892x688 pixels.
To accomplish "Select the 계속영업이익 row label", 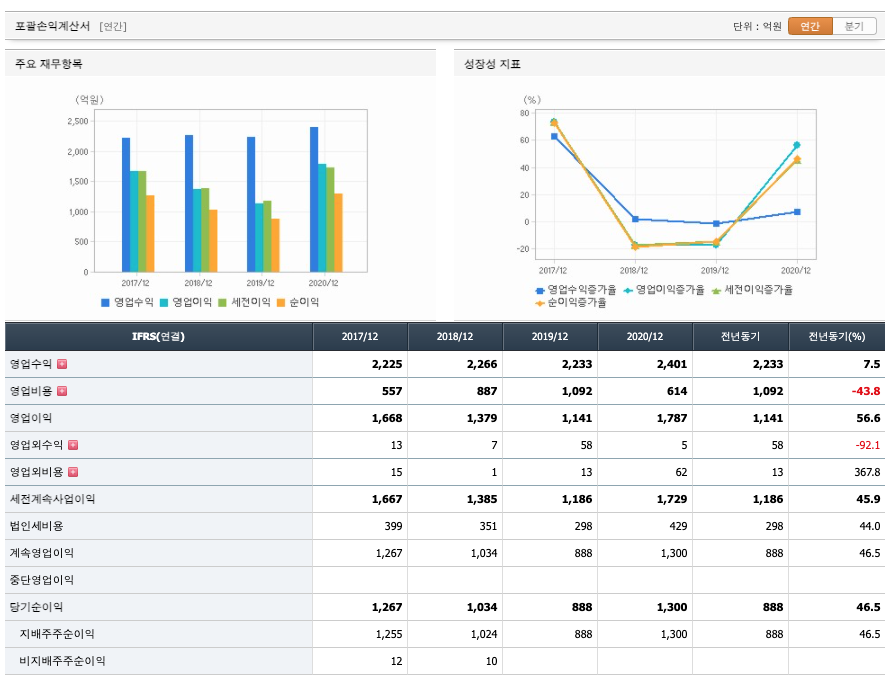I will 42,553.
